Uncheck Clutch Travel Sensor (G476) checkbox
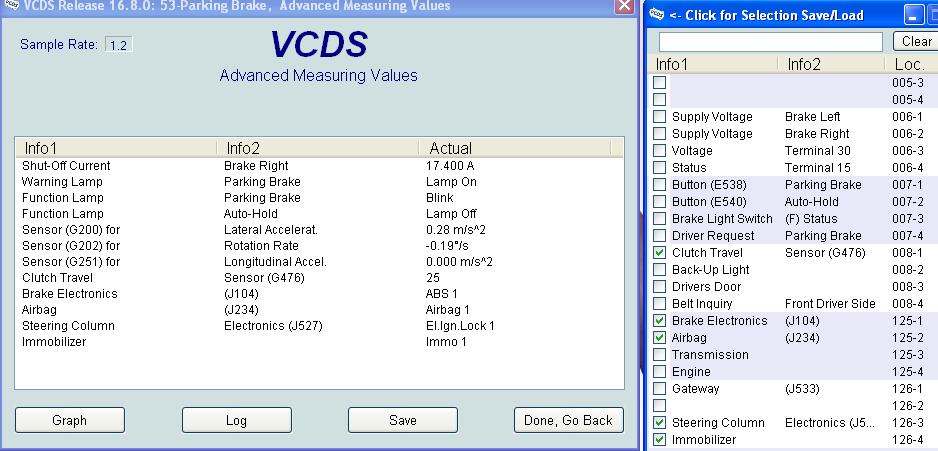The width and height of the screenshot is (938, 451). click(659, 252)
